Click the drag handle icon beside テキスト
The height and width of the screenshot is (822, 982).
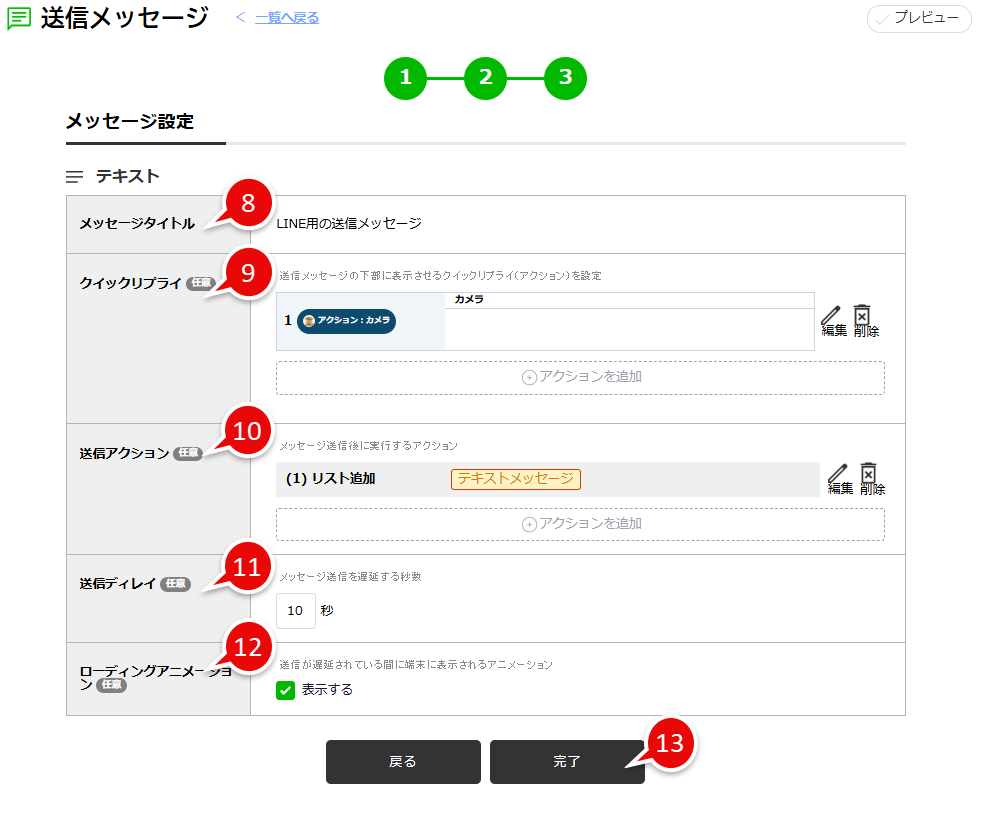73,177
